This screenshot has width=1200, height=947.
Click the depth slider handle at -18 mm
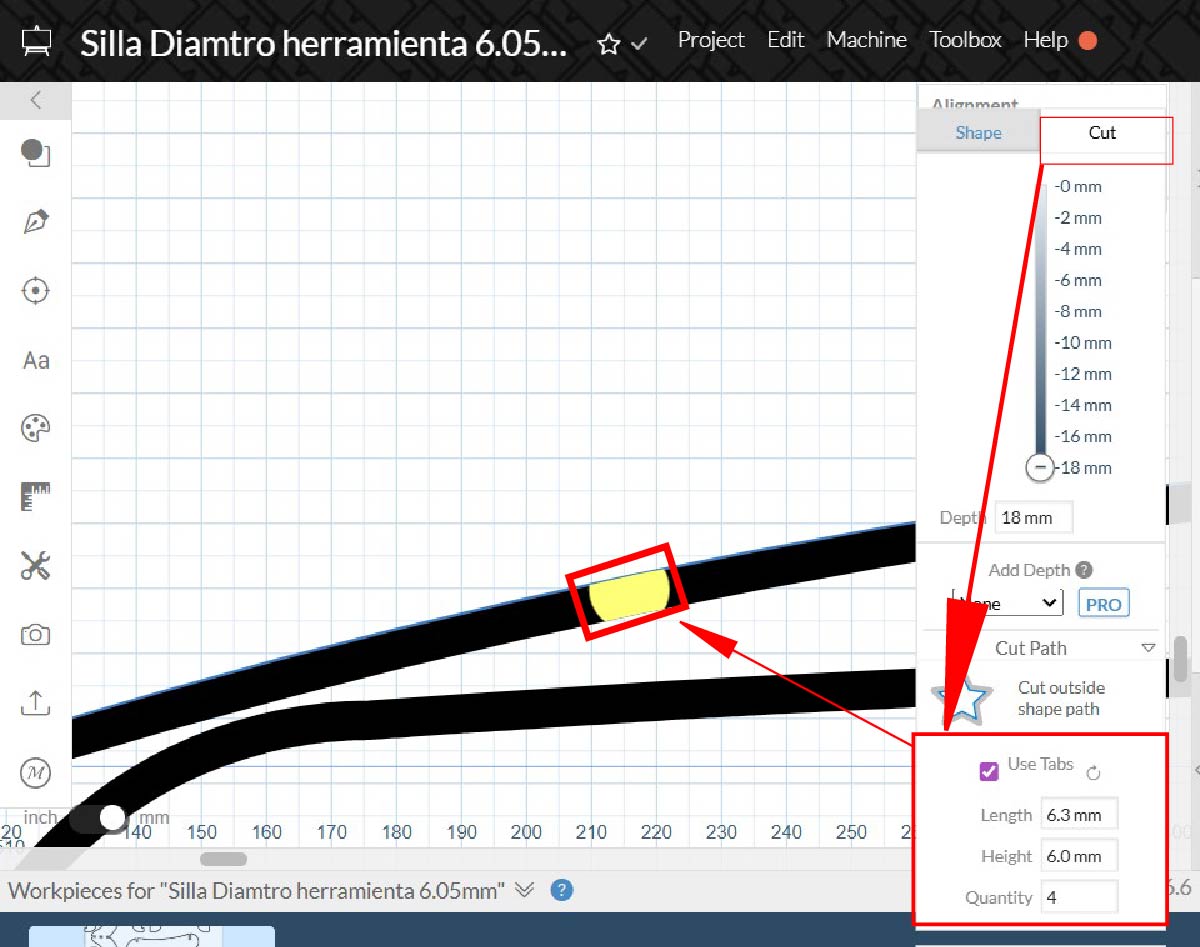coord(1040,467)
